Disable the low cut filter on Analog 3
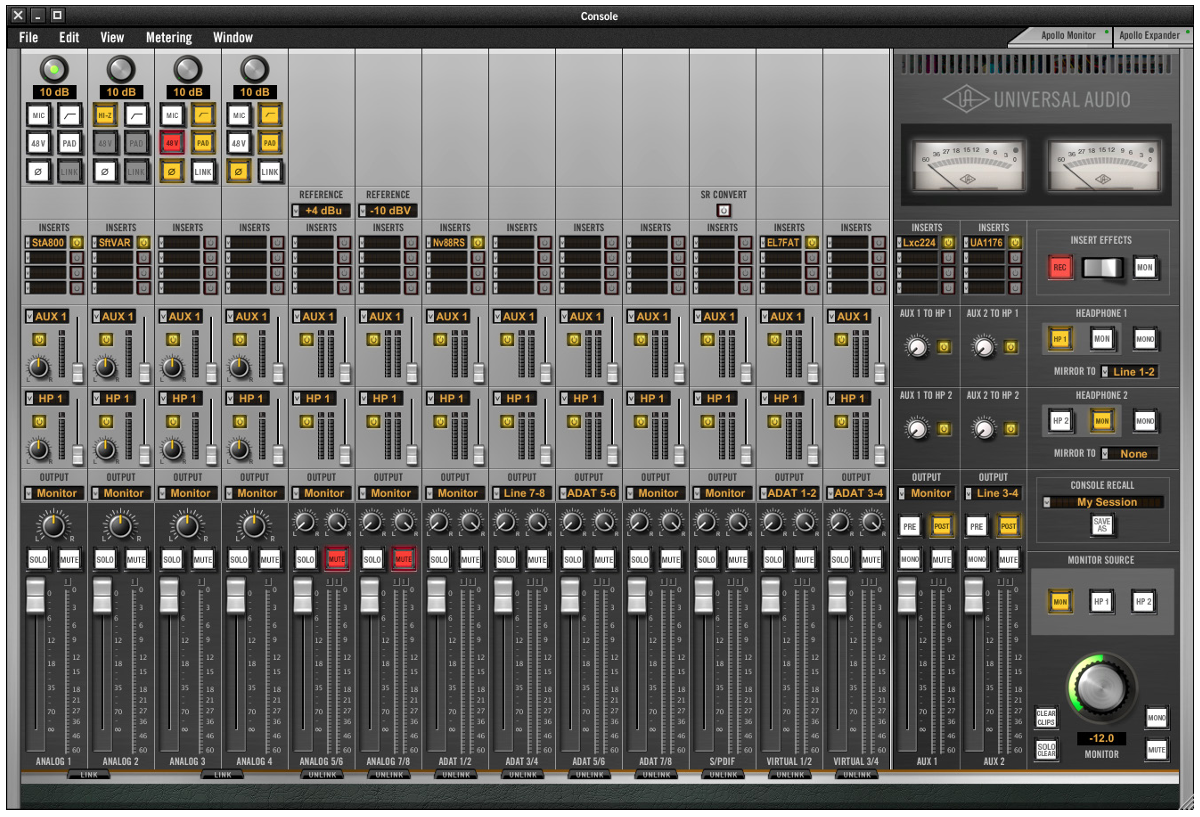 pos(203,116)
